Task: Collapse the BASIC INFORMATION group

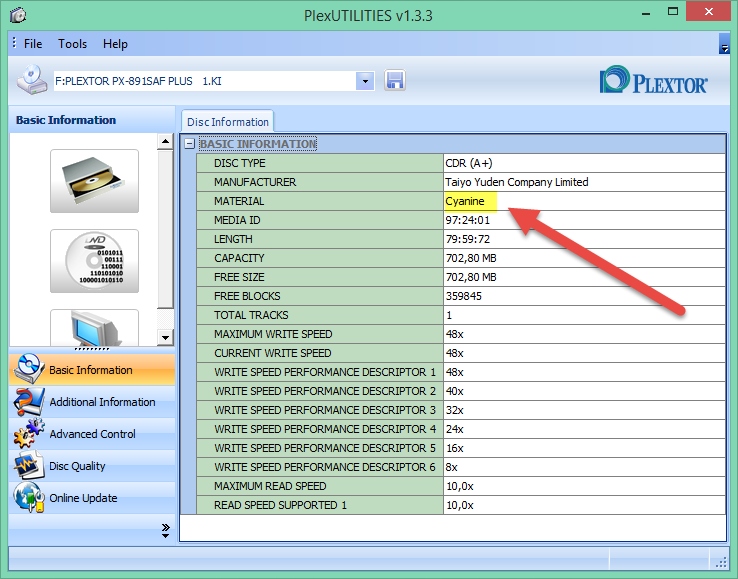Action: 189,144
